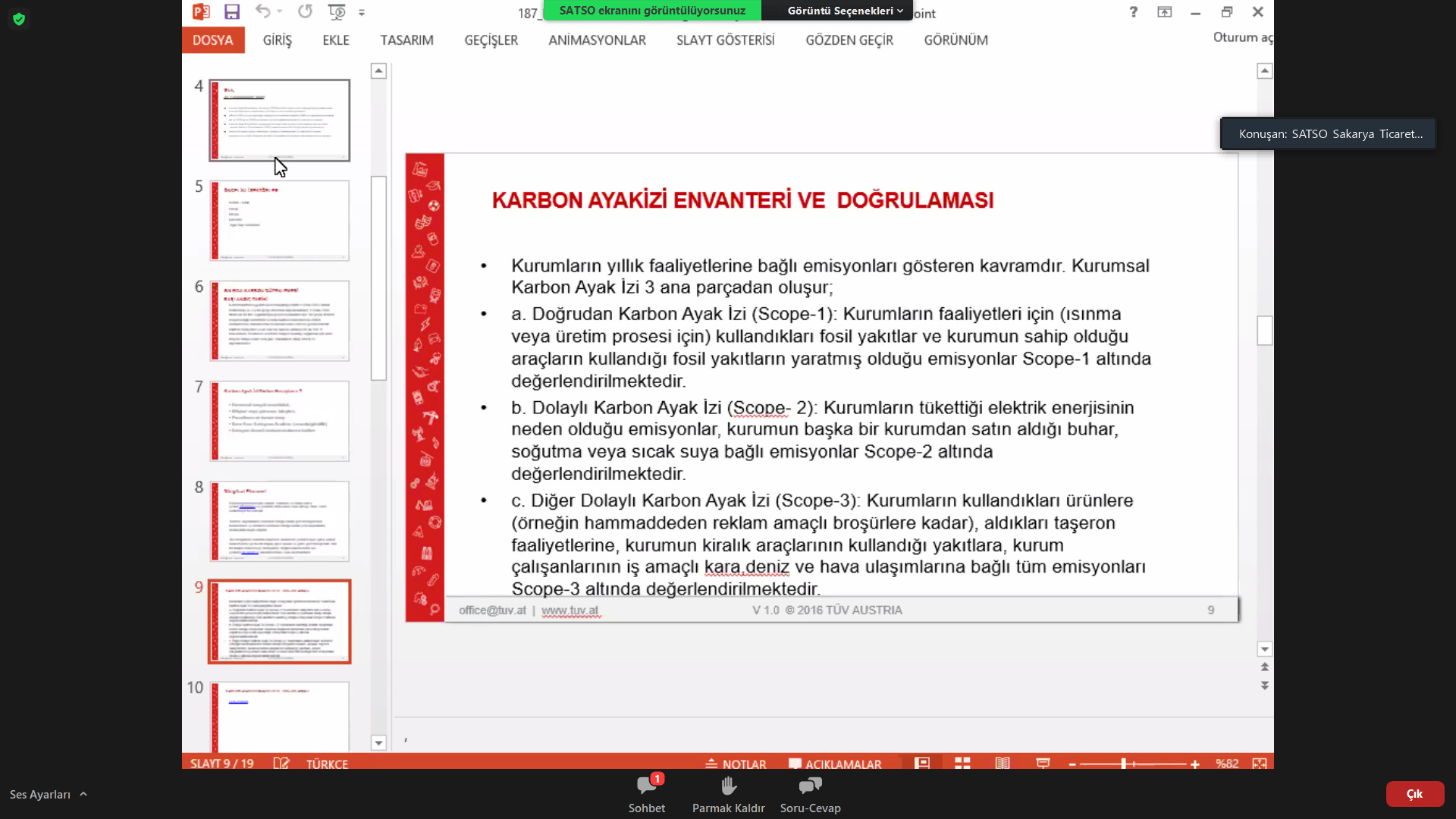Screen dimensions: 1456x819
Task: Toggle AÇIKLAMALAR comments pane
Action: 835,764
